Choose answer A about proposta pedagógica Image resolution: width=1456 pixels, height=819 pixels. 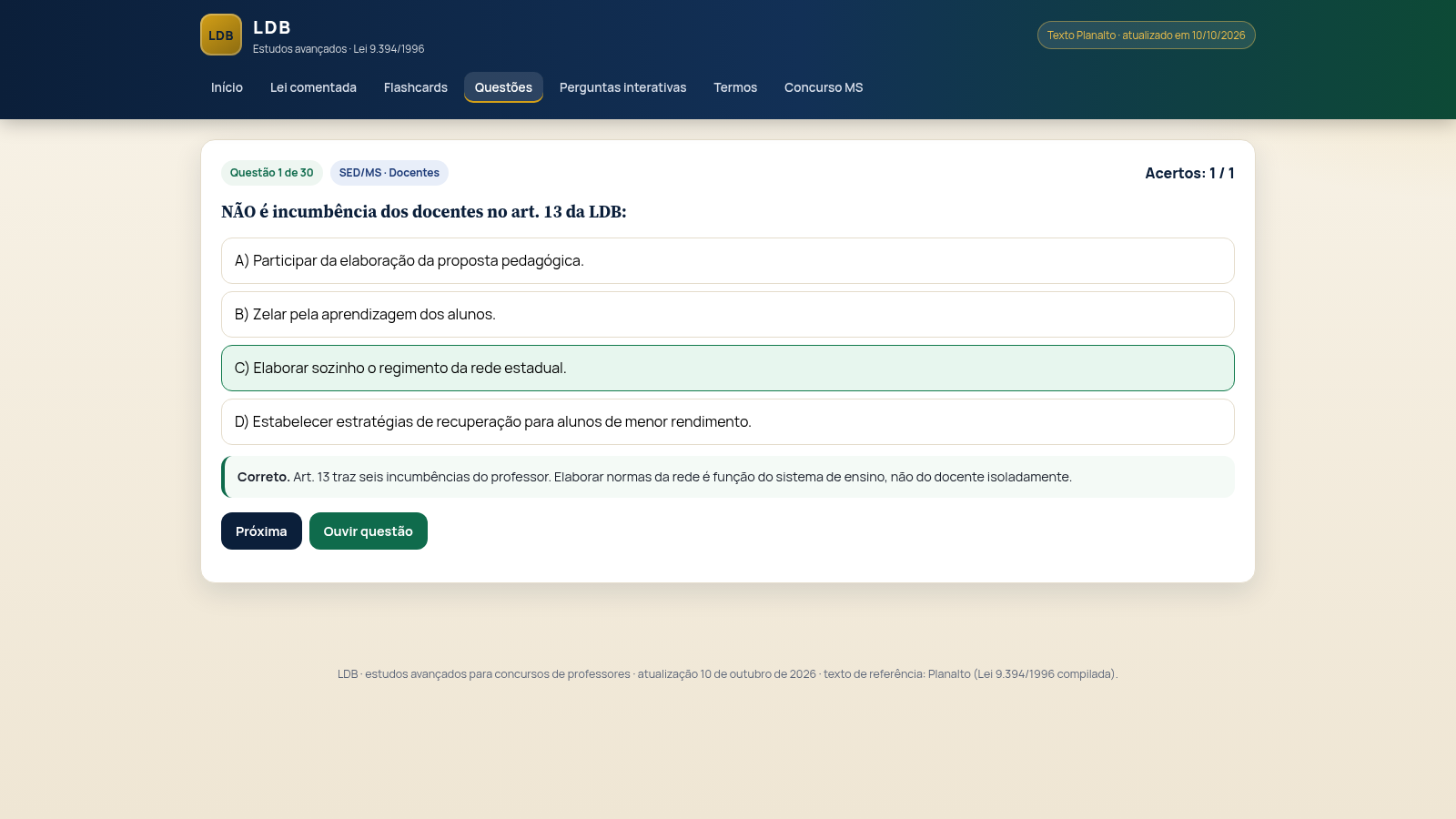click(x=728, y=260)
